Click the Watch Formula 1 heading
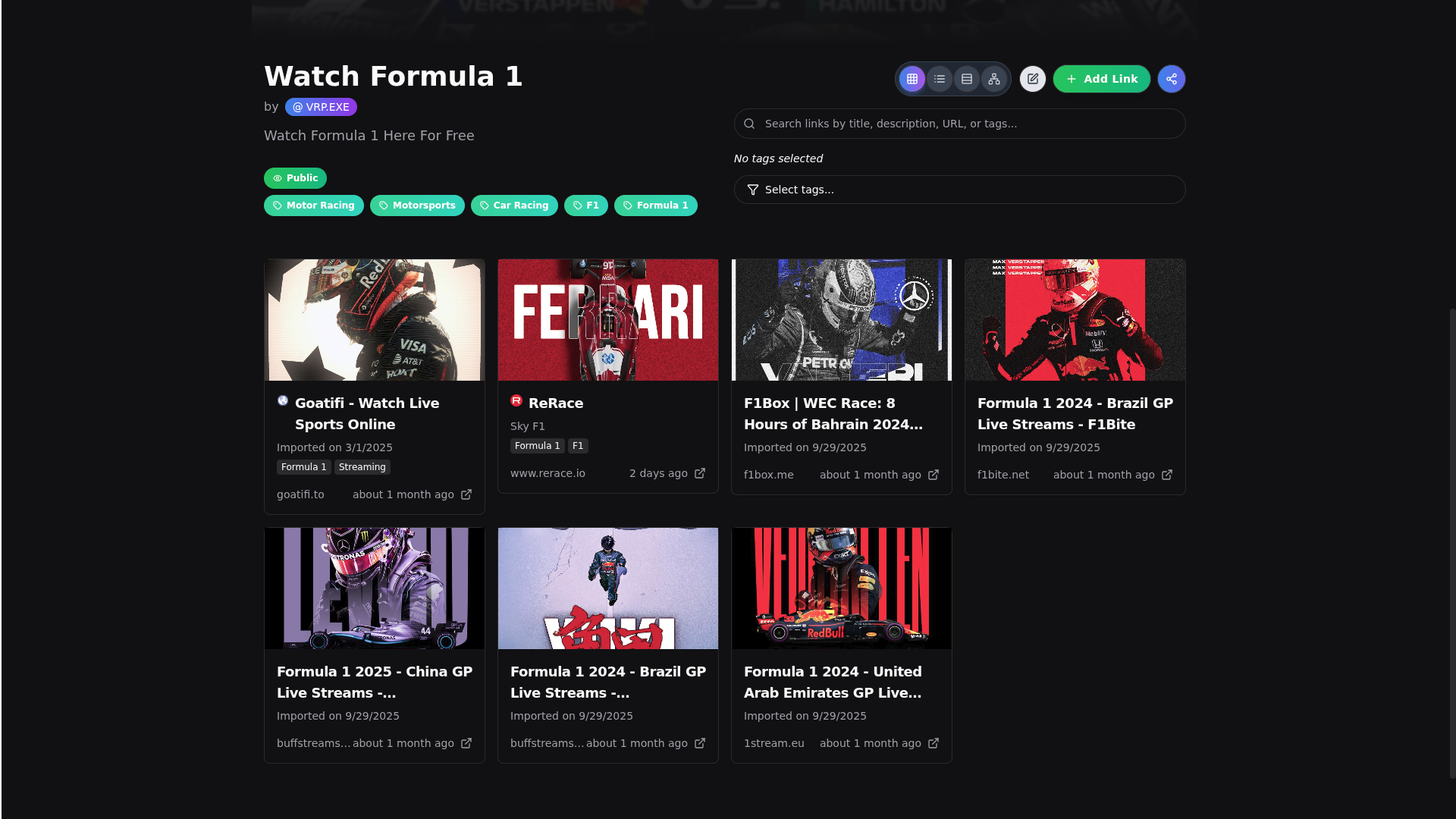The image size is (1456, 819). click(x=394, y=77)
